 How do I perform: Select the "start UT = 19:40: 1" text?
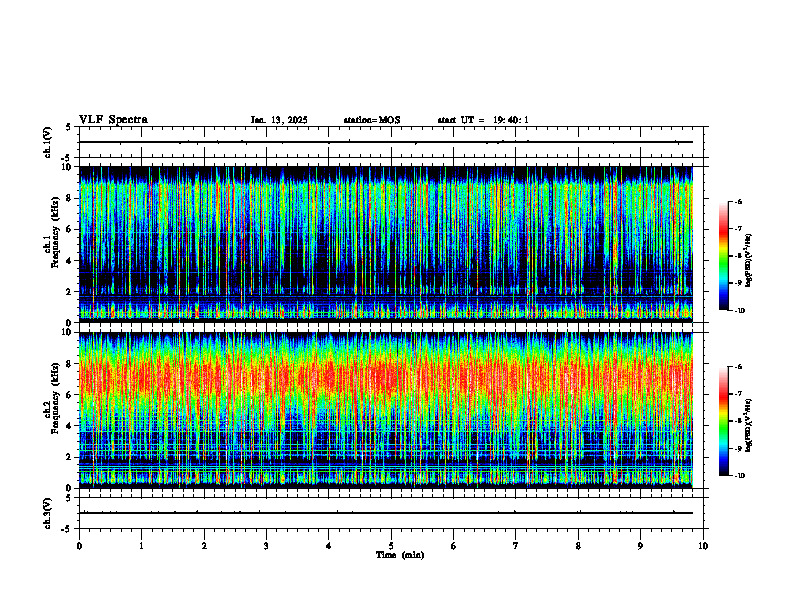[x=483, y=120]
